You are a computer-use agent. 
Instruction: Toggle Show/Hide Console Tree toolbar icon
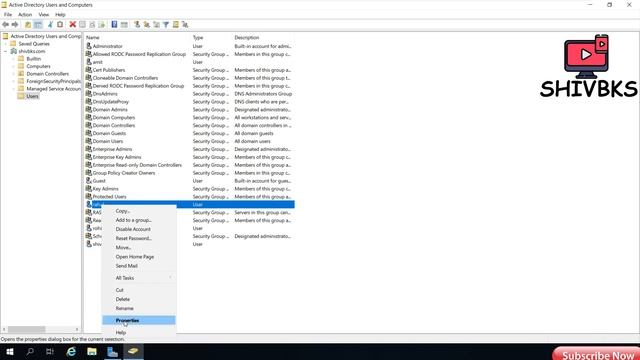pos(38,25)
